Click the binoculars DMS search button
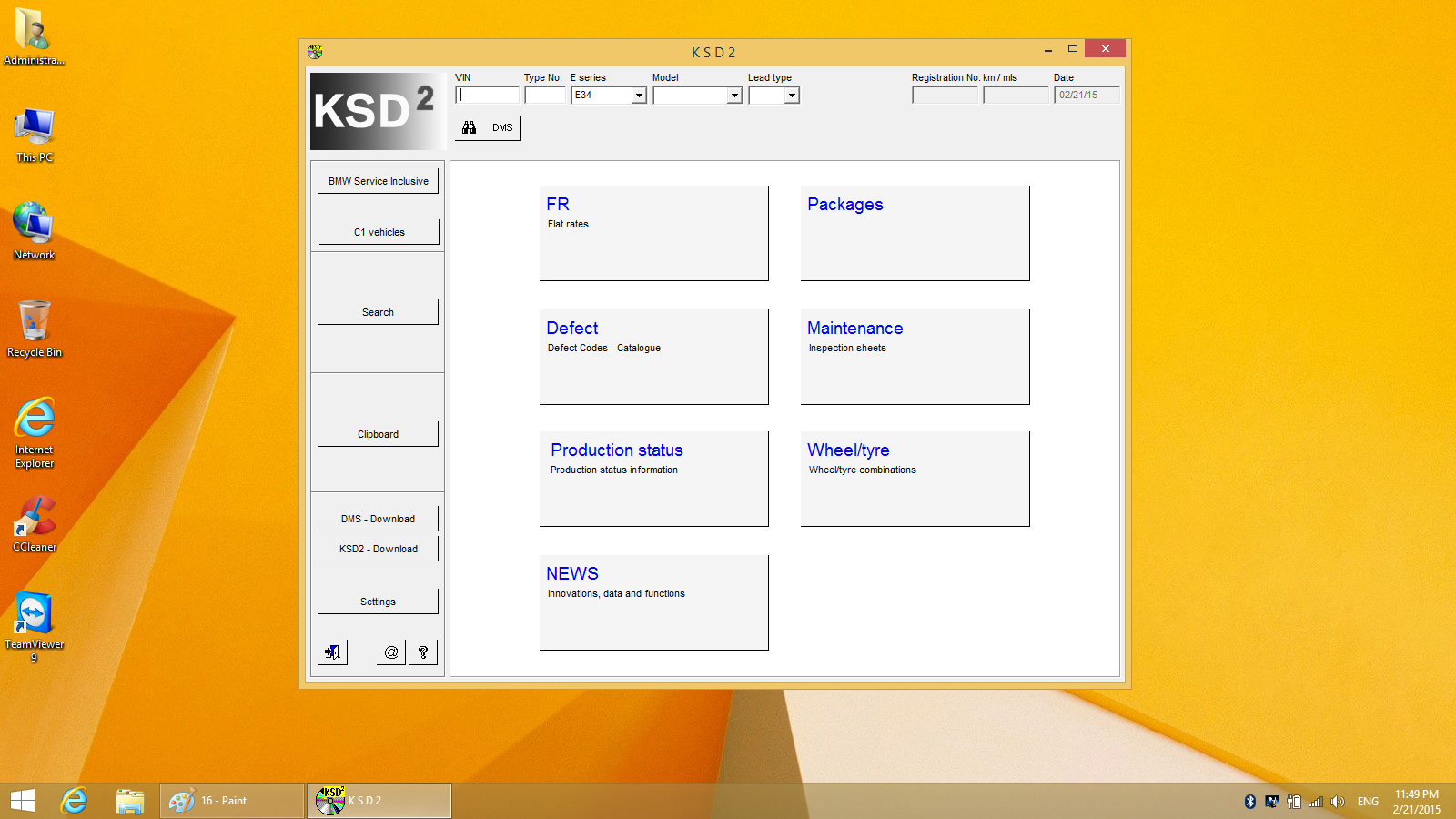This screenshot has width=1456, height=819. (x=488, y=127)
